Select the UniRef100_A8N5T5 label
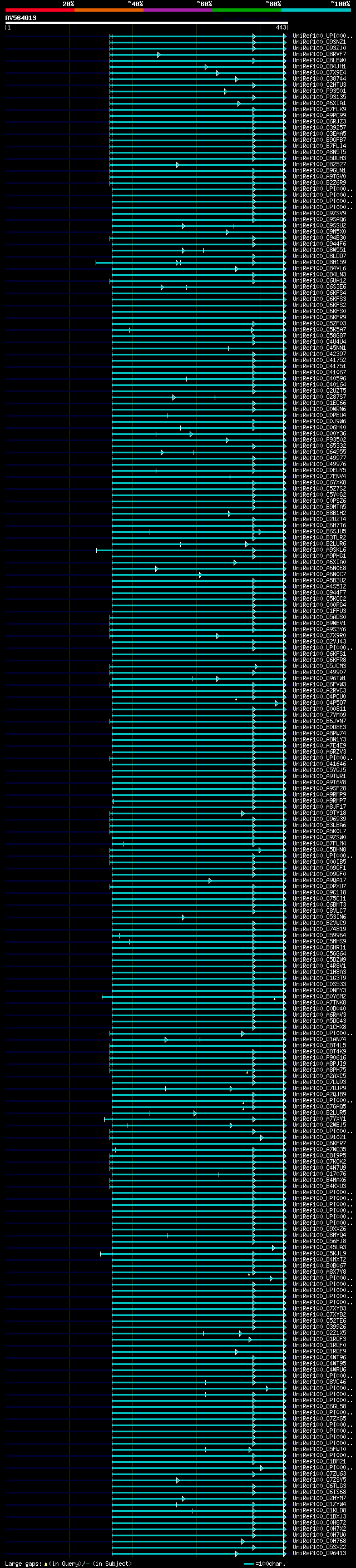 point(319,152)
